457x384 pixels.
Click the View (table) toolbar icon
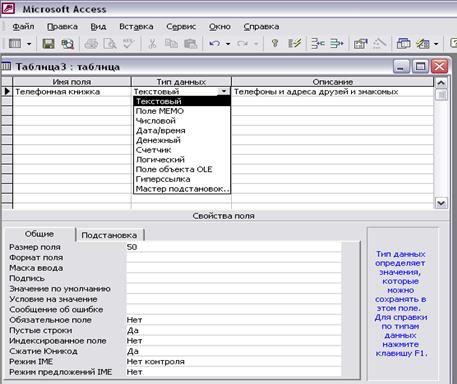15,44
